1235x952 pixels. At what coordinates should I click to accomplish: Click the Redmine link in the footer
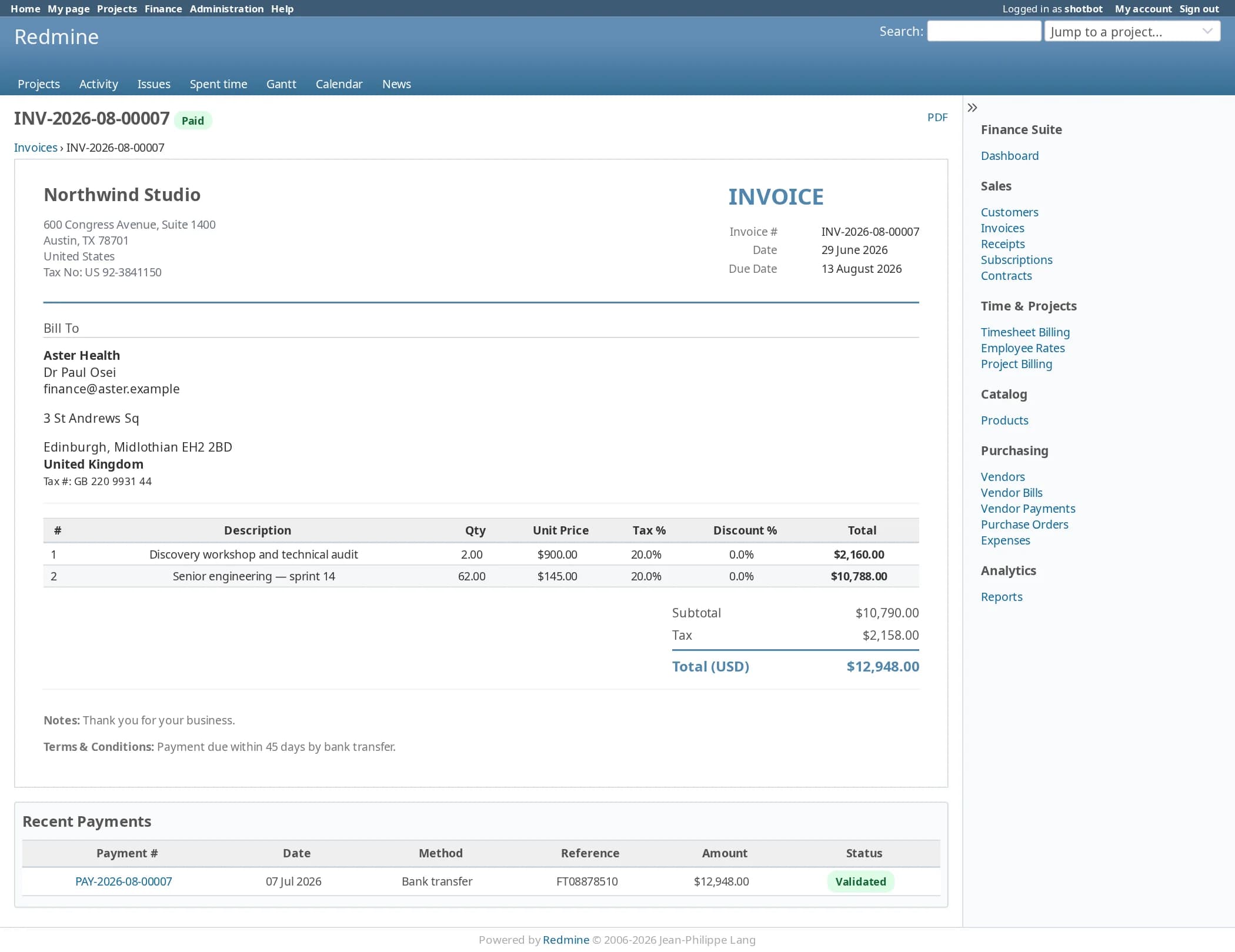566,940
